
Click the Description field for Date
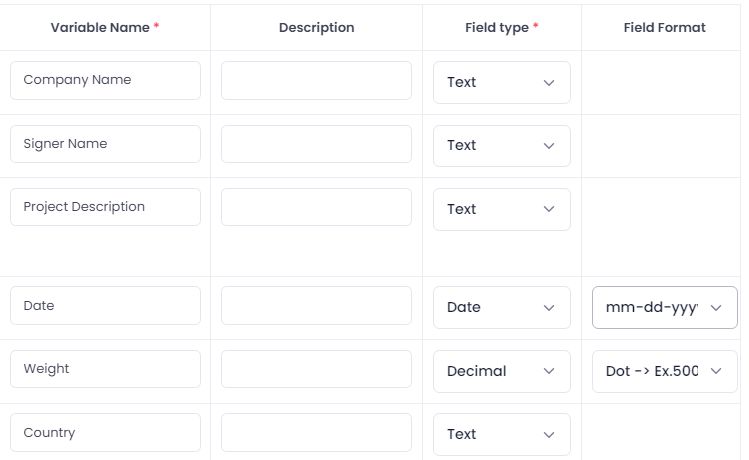316,306
